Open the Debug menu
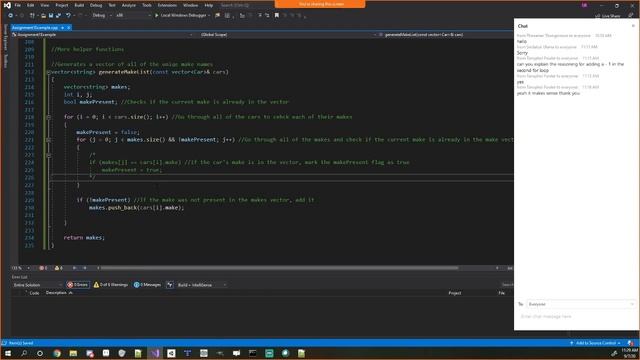The width and height of the screenshot is (640, 360). tap(96, 5)
